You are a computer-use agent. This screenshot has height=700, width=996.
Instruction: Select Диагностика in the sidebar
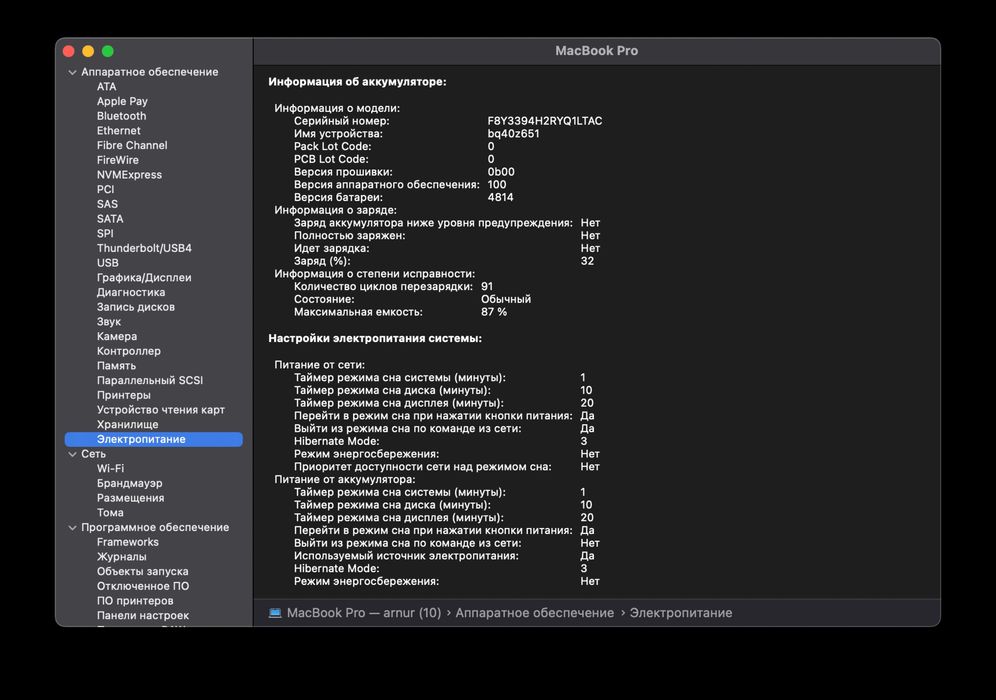pos(131,292)
